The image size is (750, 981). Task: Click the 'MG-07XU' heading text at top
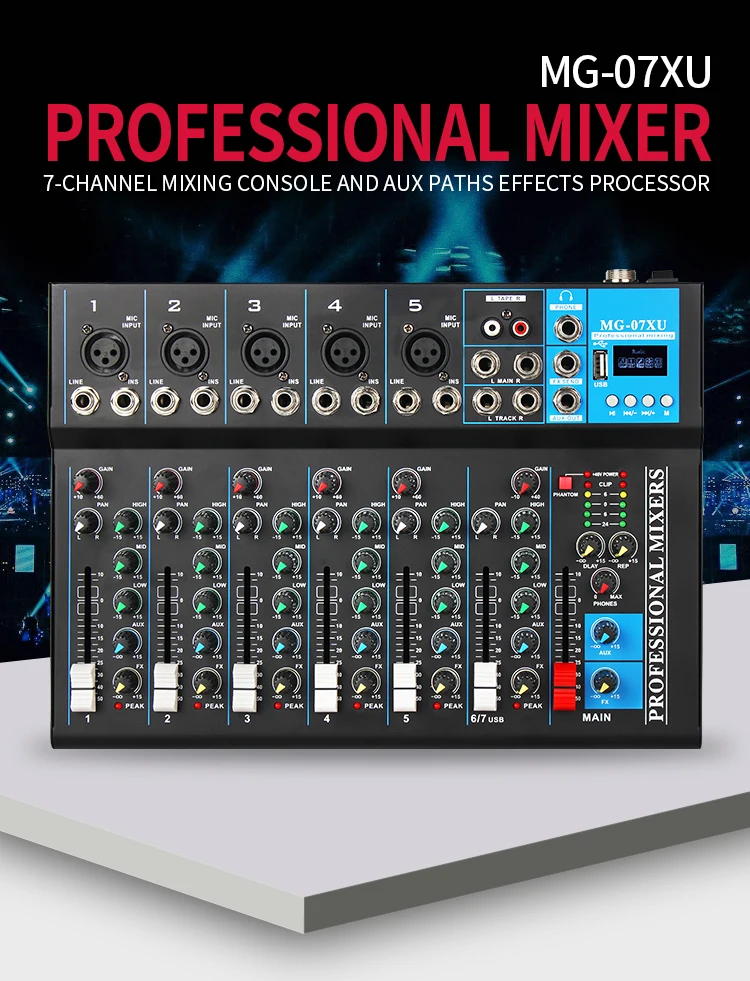pyautogui.click(x=626, y=72)
